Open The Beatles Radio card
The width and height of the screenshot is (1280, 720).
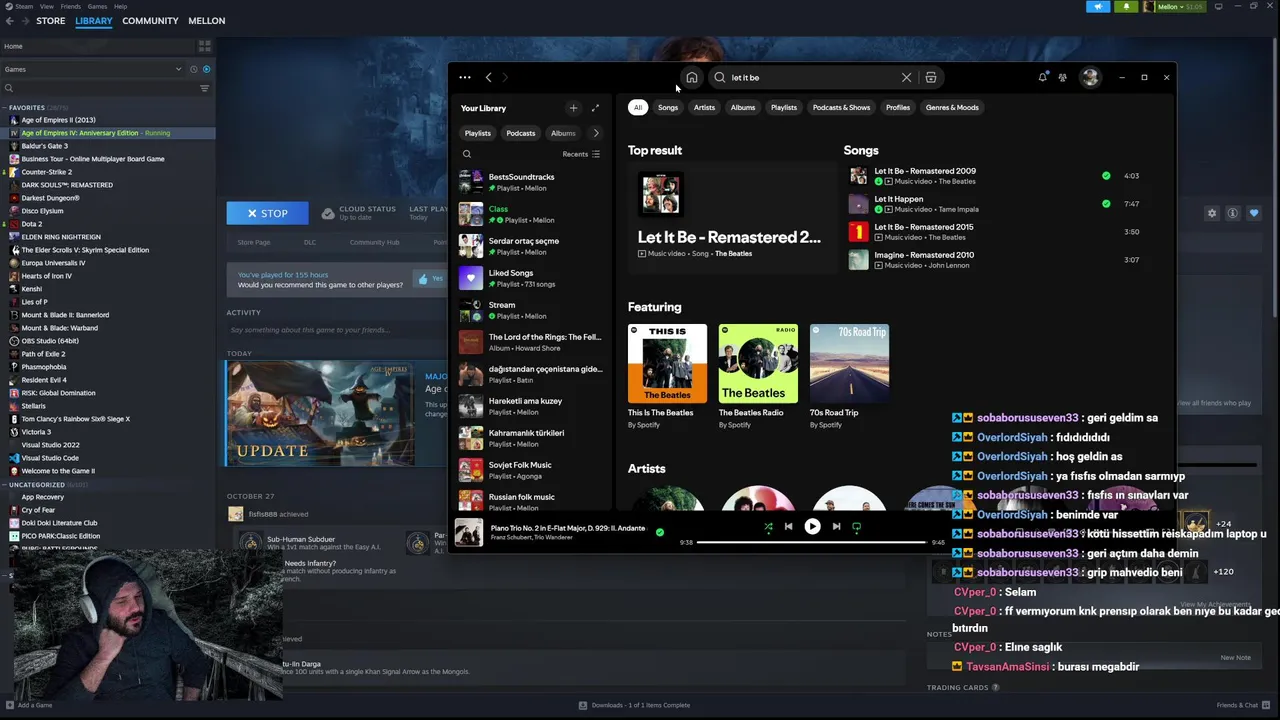(758, 377)
